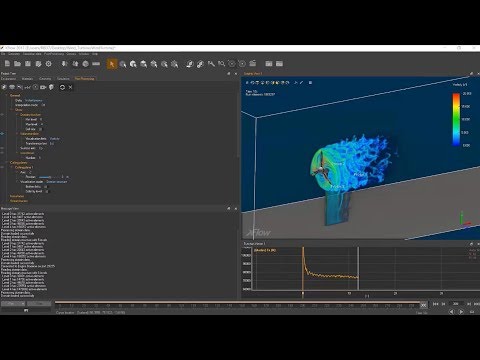The image size is (480, 360).
Task: Click the play forward triangle button
Action: (x=461, y=312)
